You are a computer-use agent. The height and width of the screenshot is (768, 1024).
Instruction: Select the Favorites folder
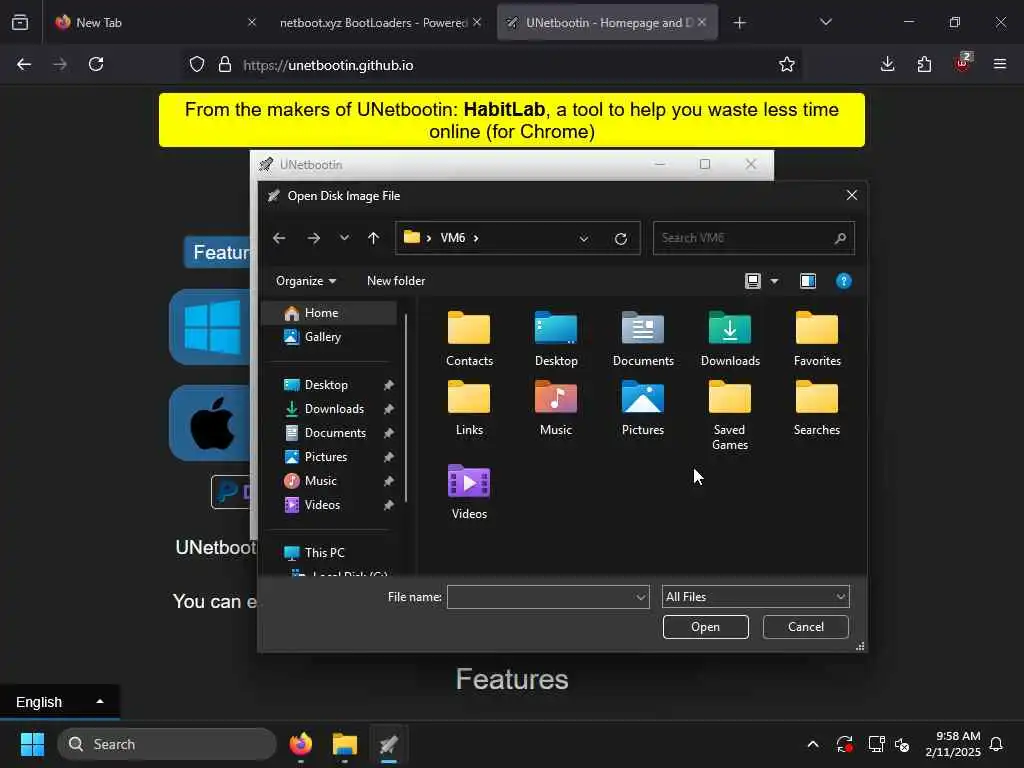click(816, 328)
